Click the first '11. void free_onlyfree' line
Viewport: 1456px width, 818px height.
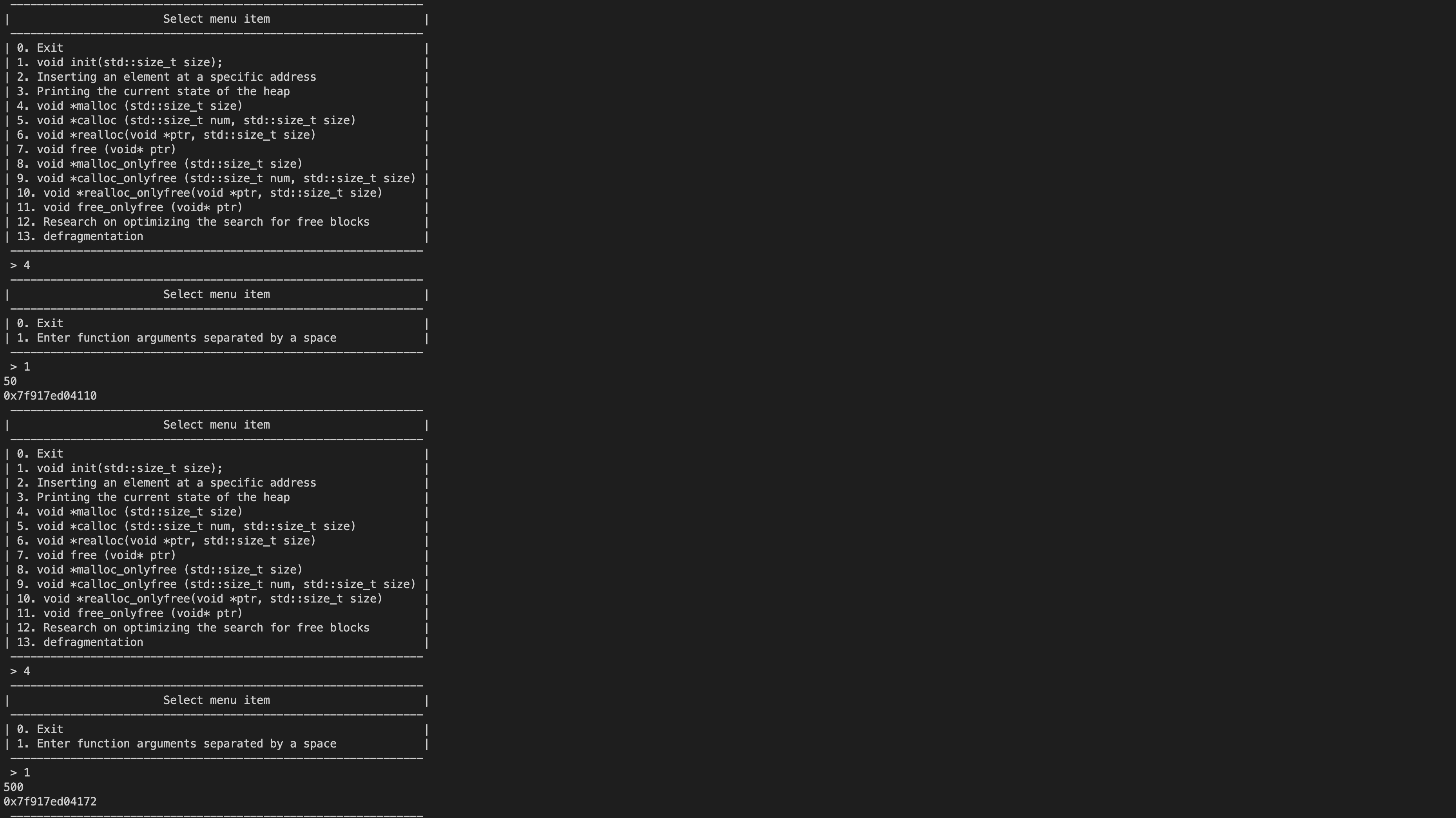tap(130, 208)
